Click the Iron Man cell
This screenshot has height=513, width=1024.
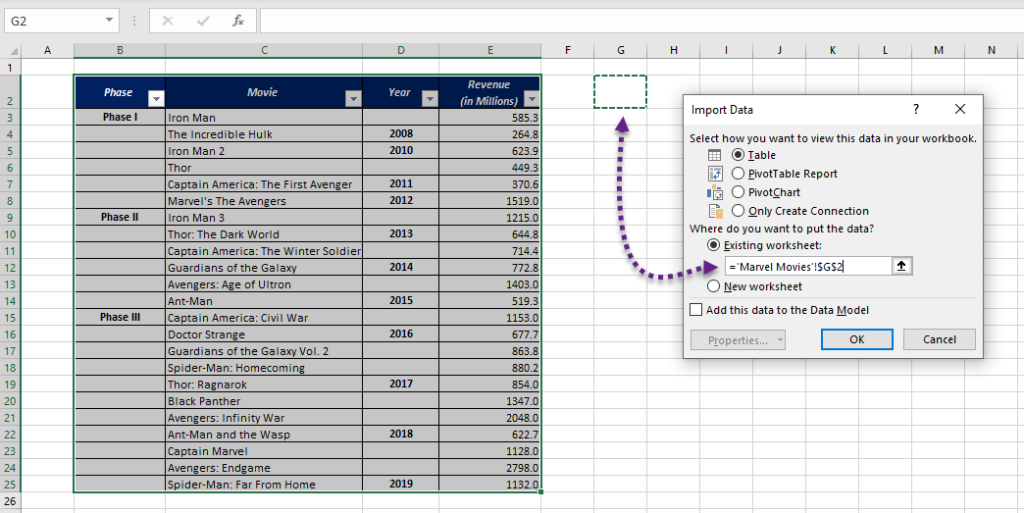click(264, 117)
